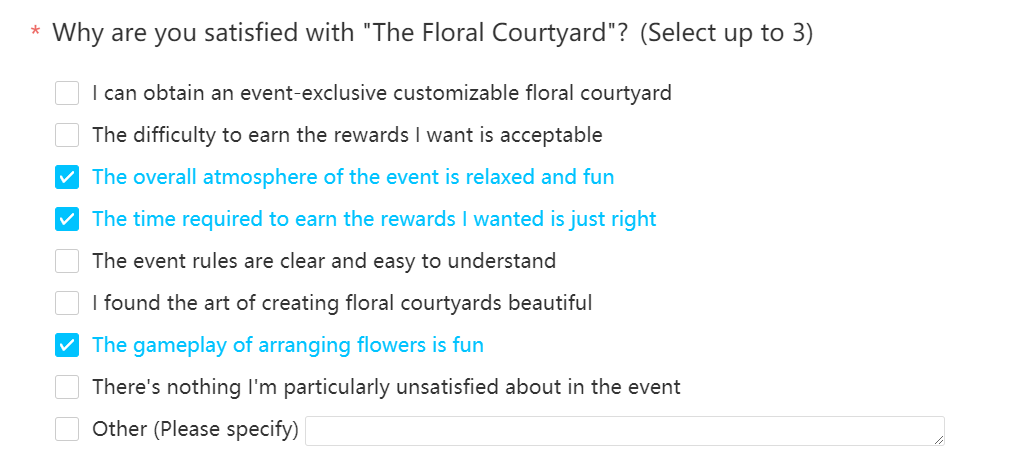The width and height of the screenshot is (1017, 470).
Task: Click the blue text "The overall atmosphere of the event"
Action: click(353, 178)
